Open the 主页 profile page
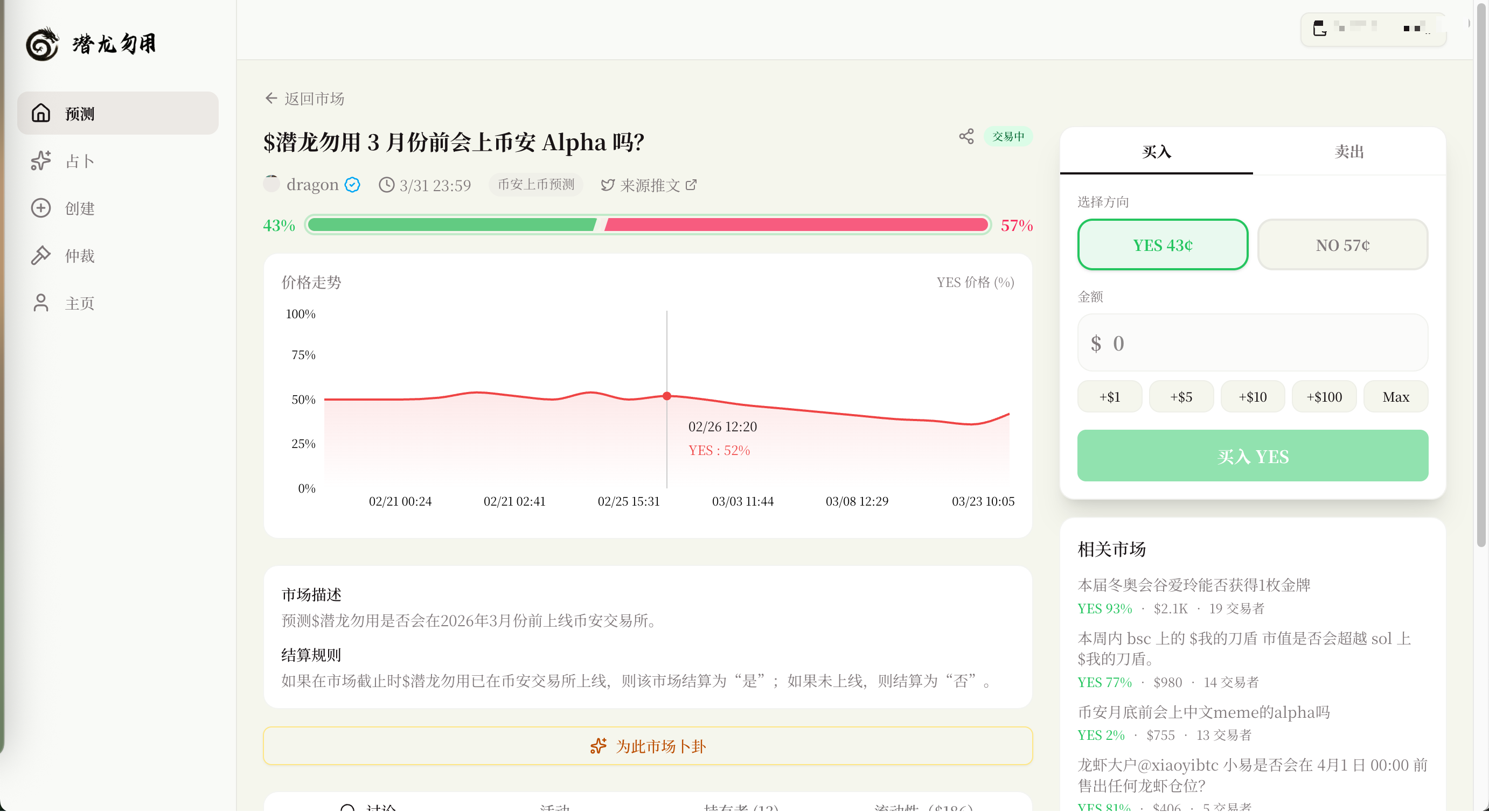This screenshot has width=1489, height=812. [79, 303]
